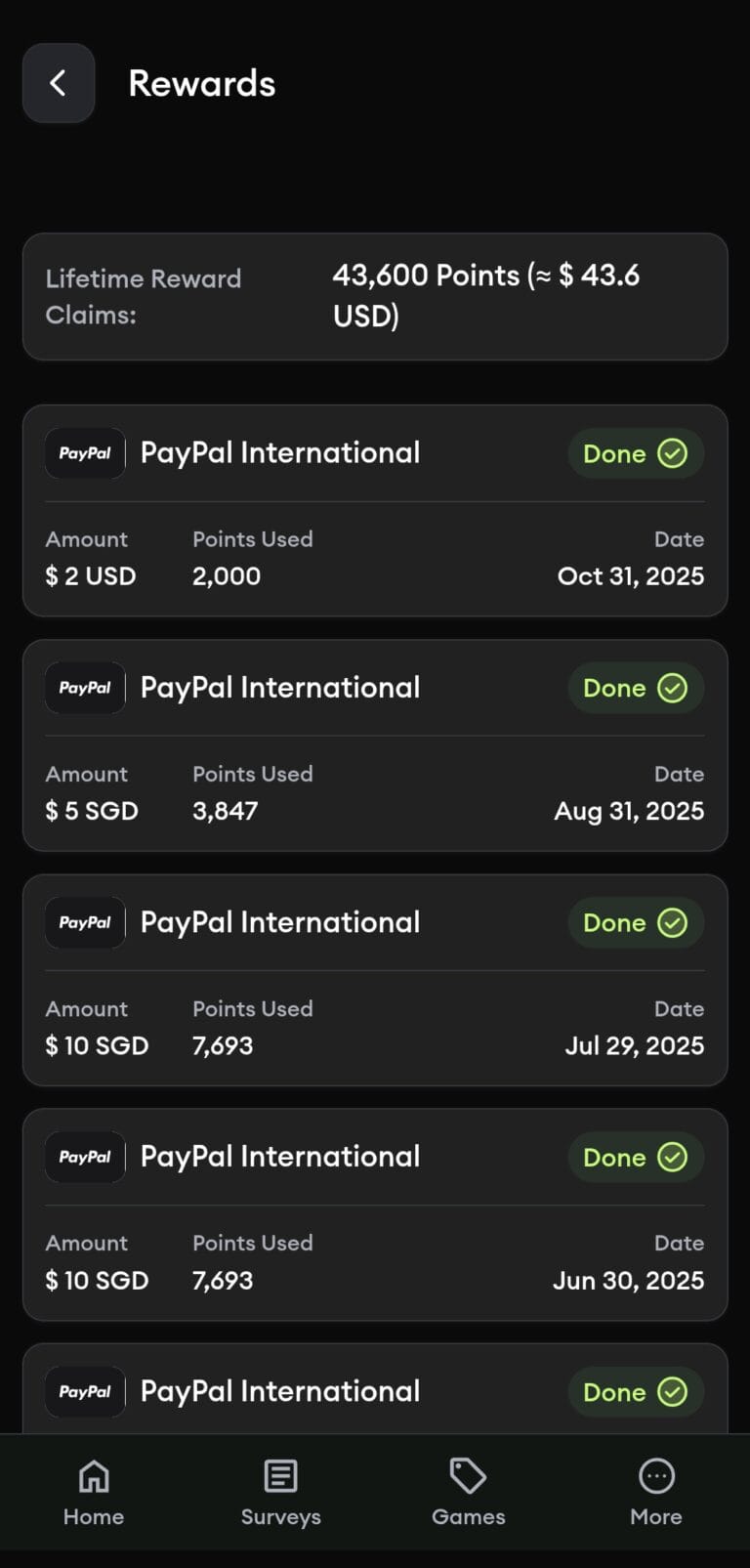Click PayPal logo on Jul 29 reward
This screenshot has height=1568, width=750.
point(85,922)
